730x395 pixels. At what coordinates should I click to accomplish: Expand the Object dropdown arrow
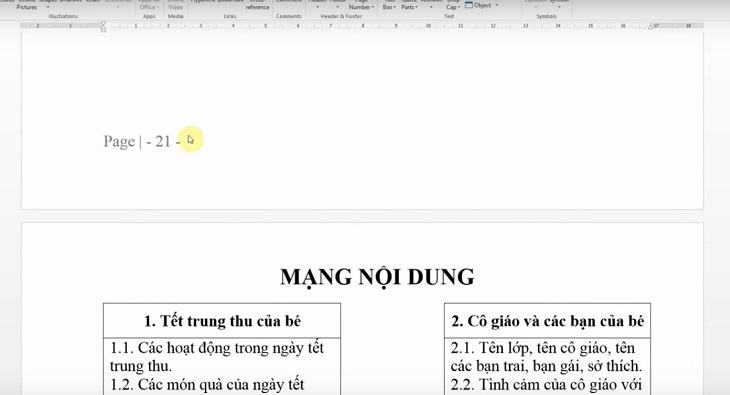pos(497,5)
